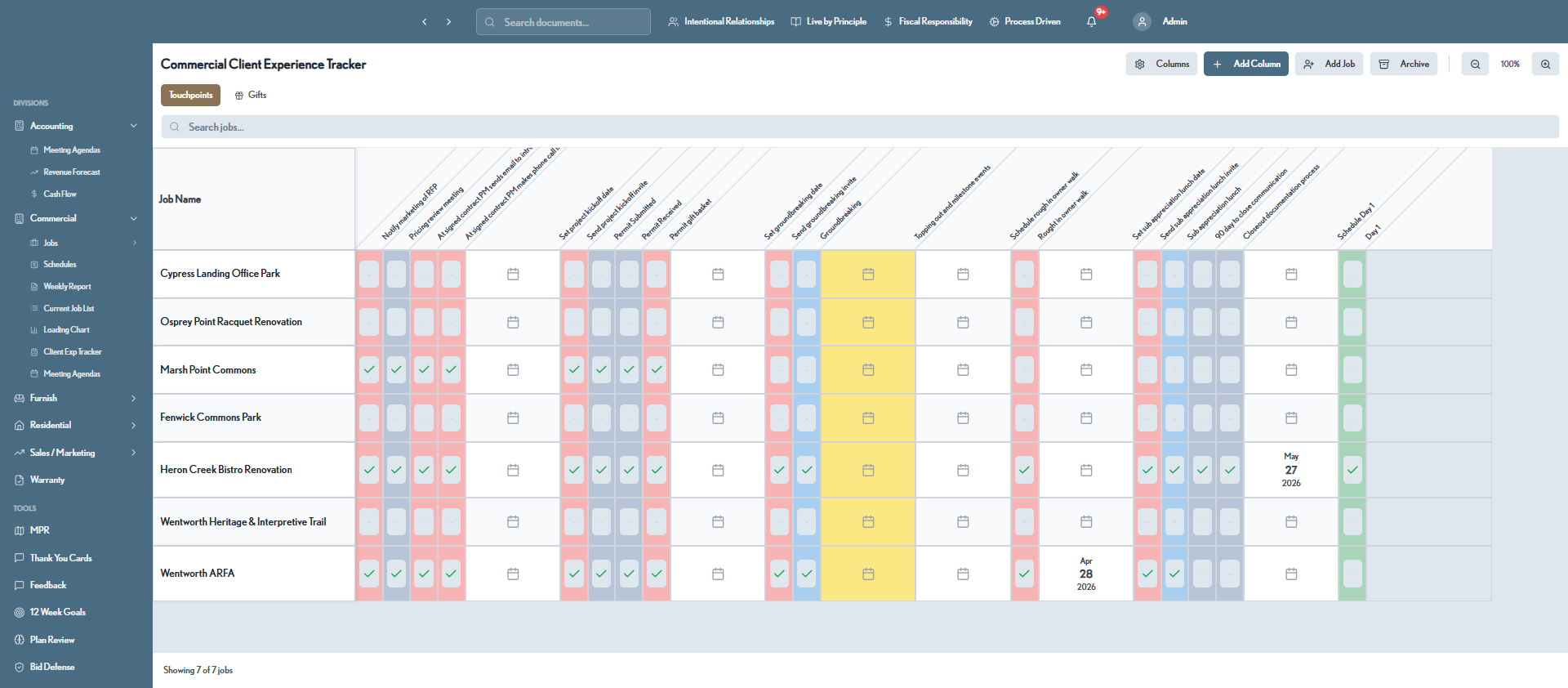
Task: Open Thank You Cards tool
Action: (x=60, y=558)
